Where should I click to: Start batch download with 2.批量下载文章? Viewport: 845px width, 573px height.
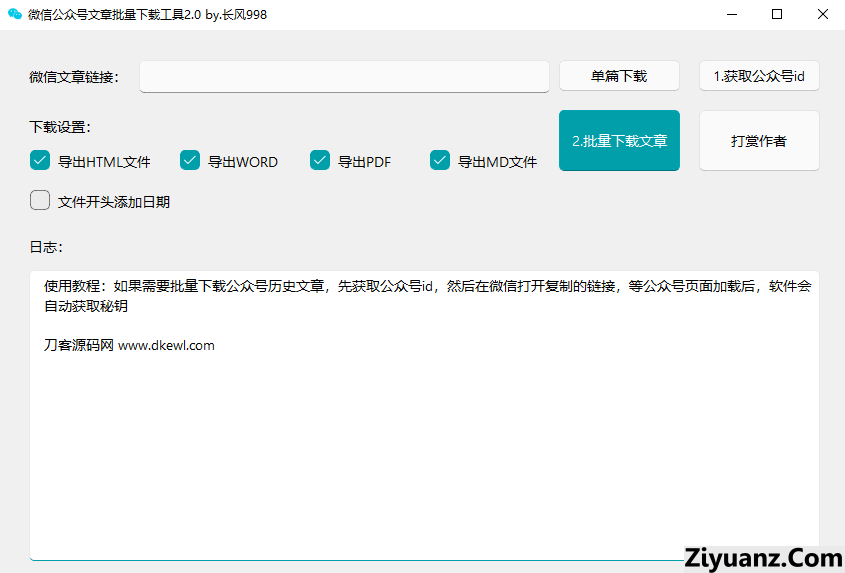point(619,141)
